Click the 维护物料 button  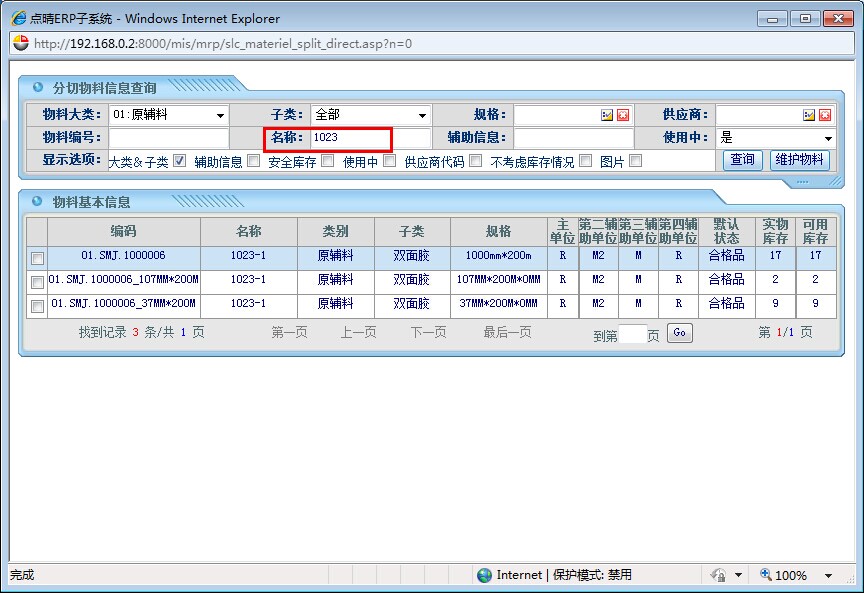799,160
